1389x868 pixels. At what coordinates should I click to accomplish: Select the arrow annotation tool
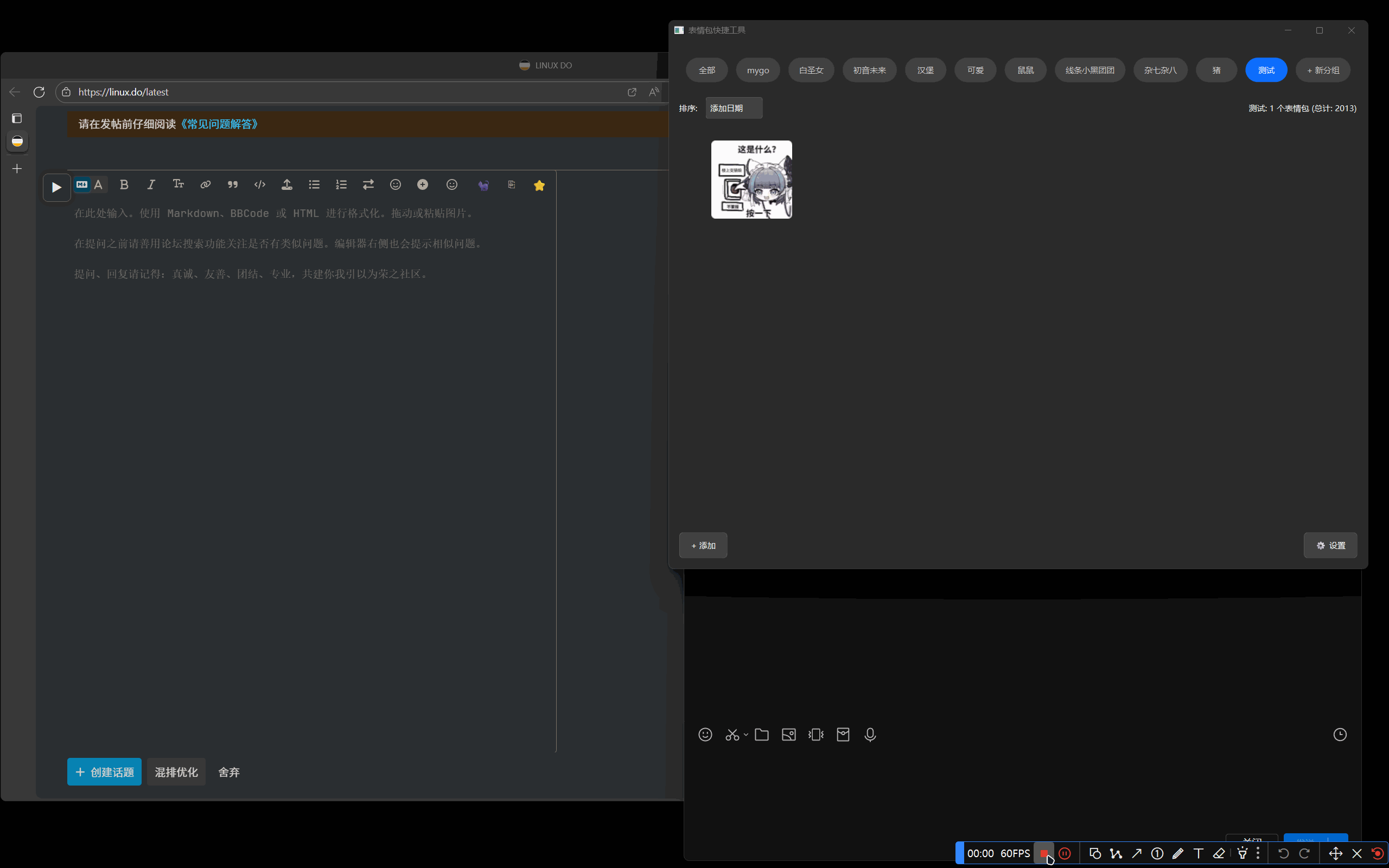[x=1137, y=853]
